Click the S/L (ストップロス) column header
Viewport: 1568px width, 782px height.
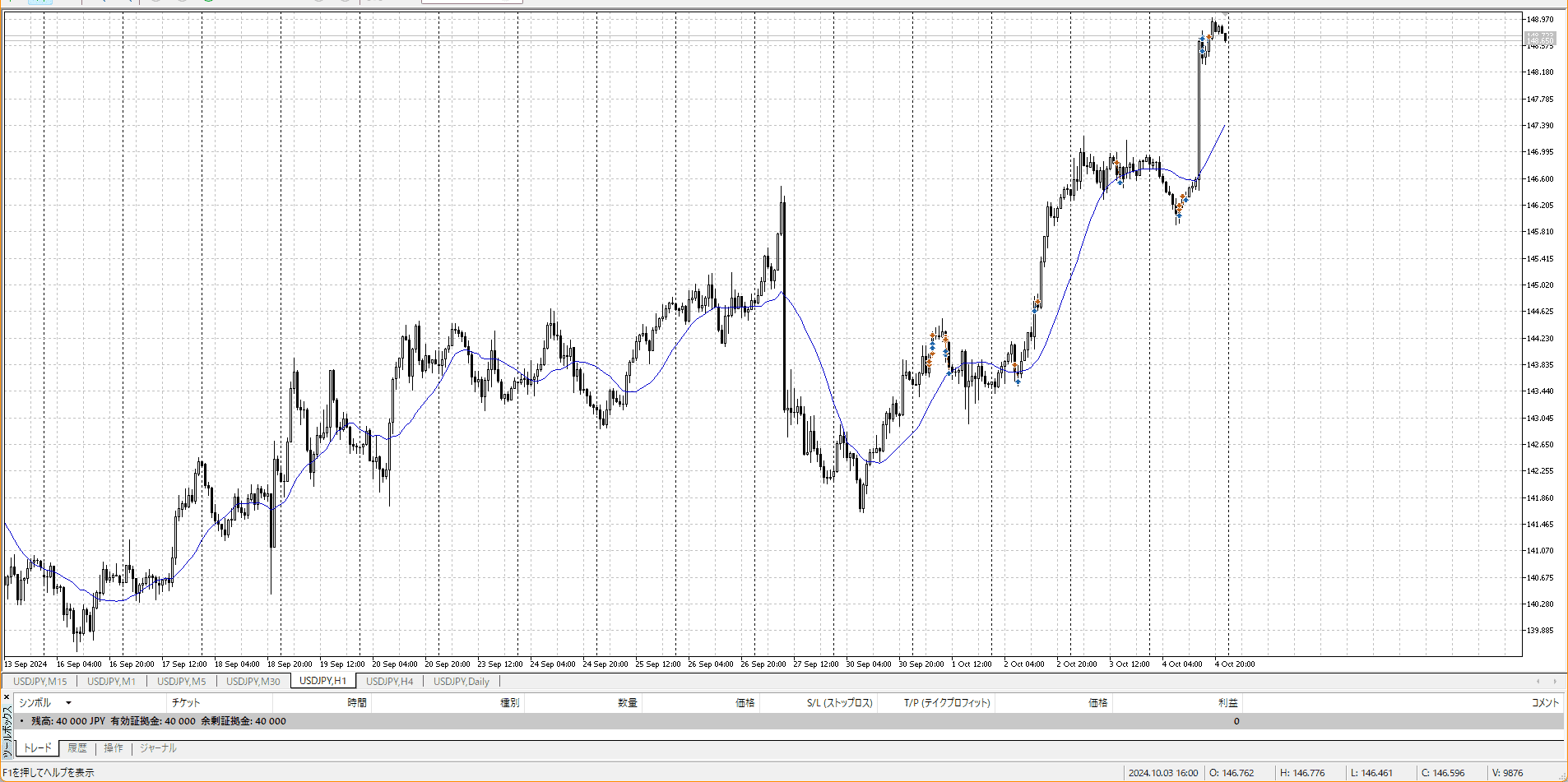[839, 703]
